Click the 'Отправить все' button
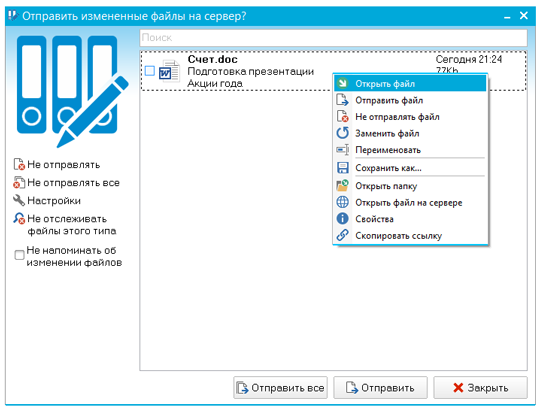This screenshot has height=409, width=540. coord(280,388)
